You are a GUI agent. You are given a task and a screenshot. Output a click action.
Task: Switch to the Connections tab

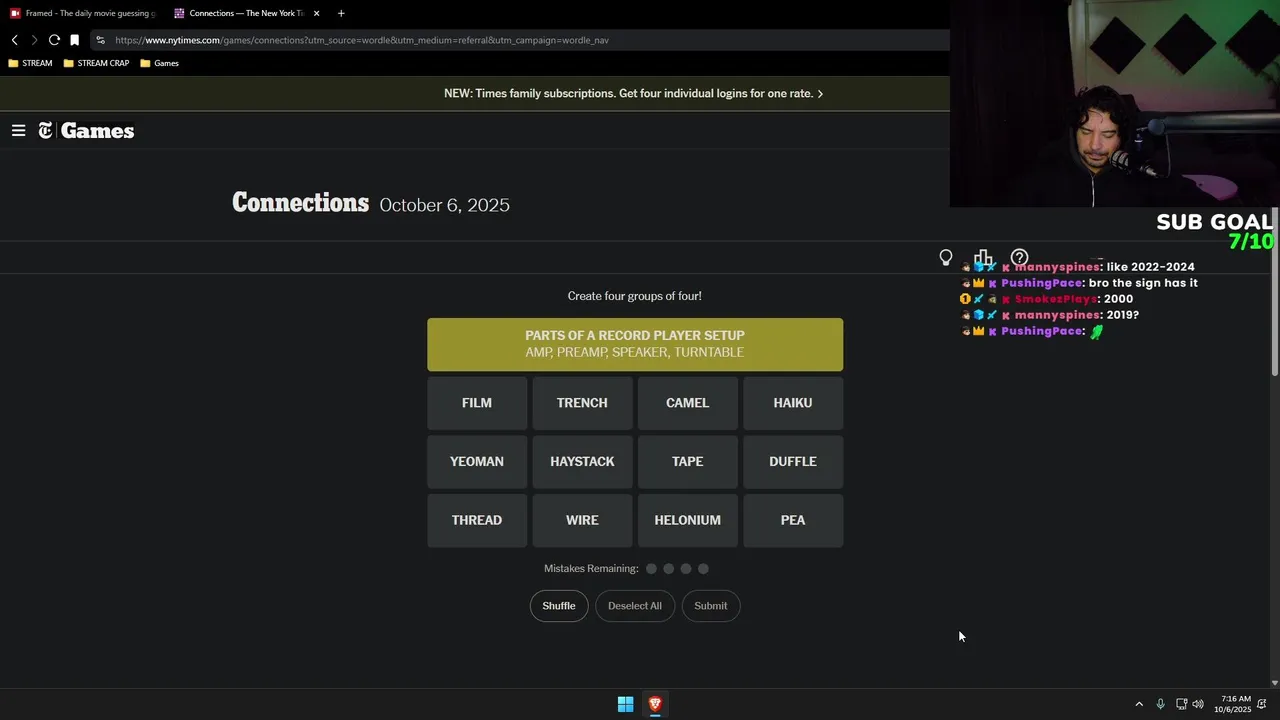pos(247,13)
